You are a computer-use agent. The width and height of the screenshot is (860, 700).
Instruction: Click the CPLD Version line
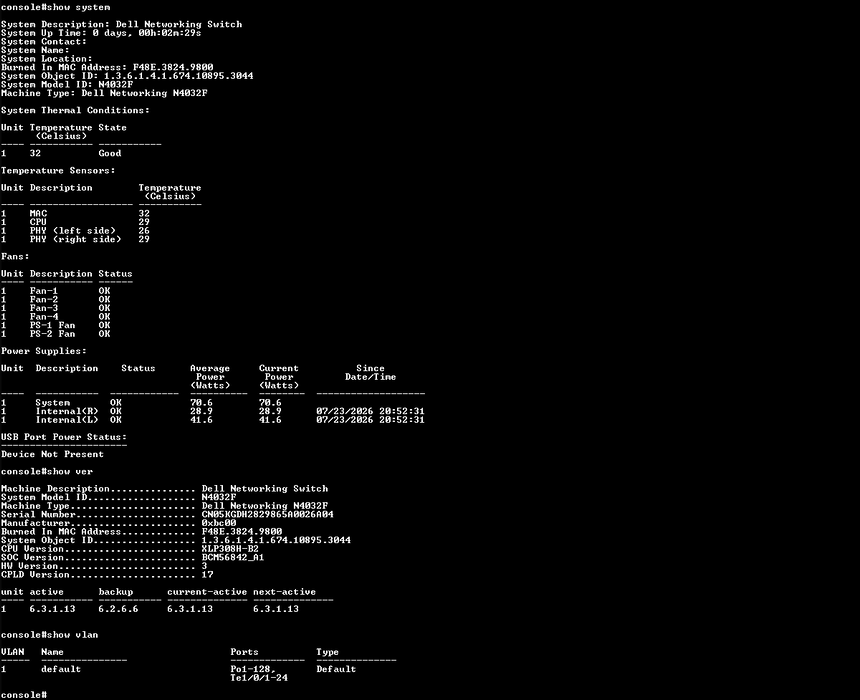tap(107, 575)
